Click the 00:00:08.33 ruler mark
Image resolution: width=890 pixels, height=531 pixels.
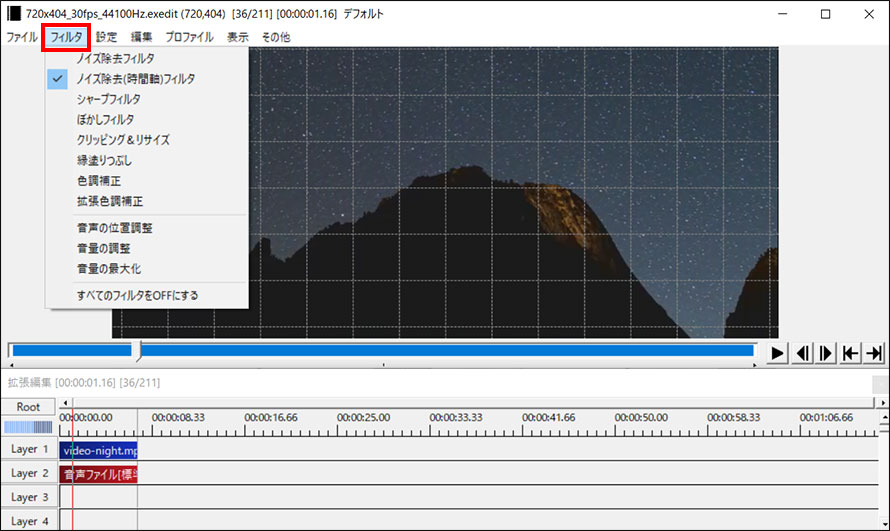(x=178, y=418)
